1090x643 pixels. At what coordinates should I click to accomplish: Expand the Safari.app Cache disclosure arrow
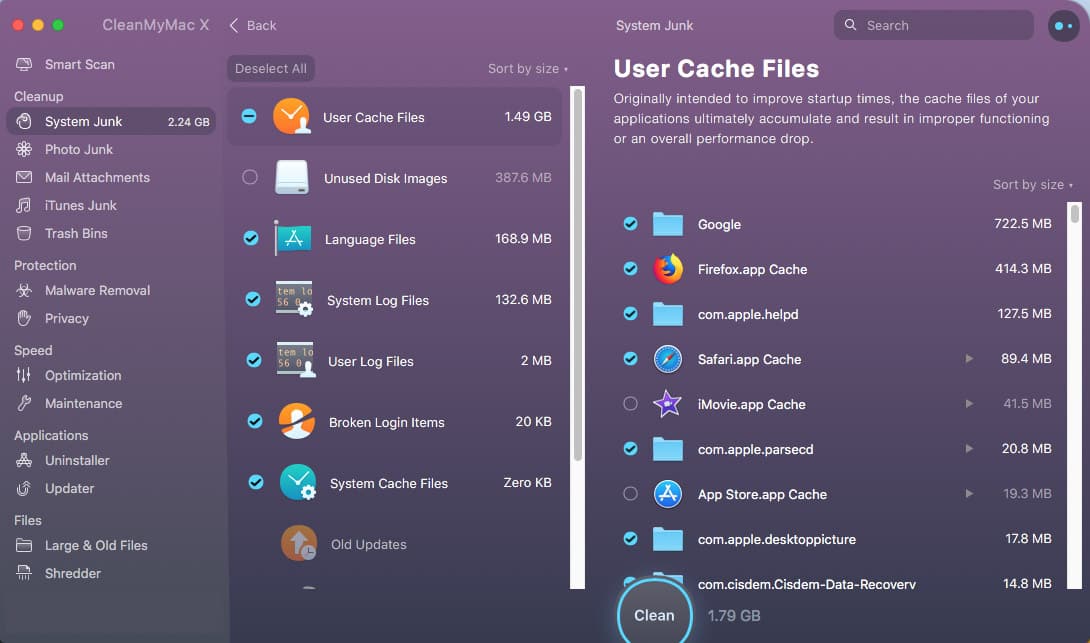[968, 359]
